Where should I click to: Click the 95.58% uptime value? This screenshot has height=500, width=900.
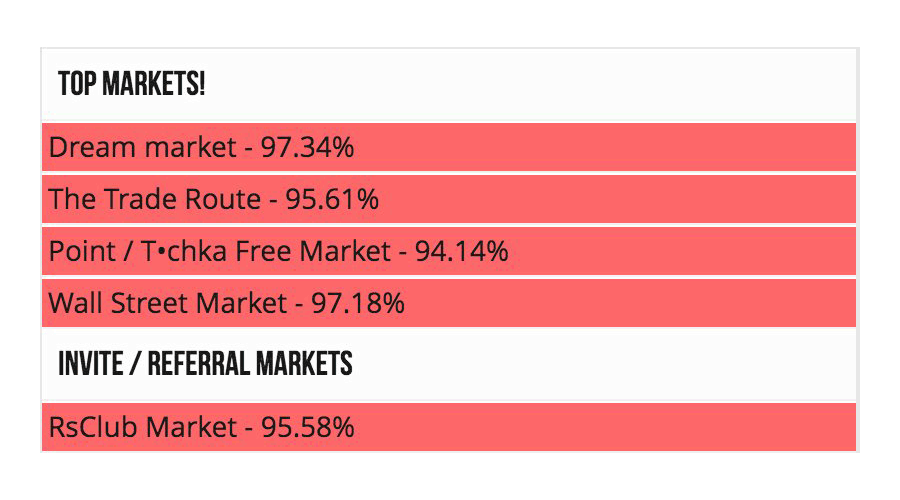click(x=307, y=427)
